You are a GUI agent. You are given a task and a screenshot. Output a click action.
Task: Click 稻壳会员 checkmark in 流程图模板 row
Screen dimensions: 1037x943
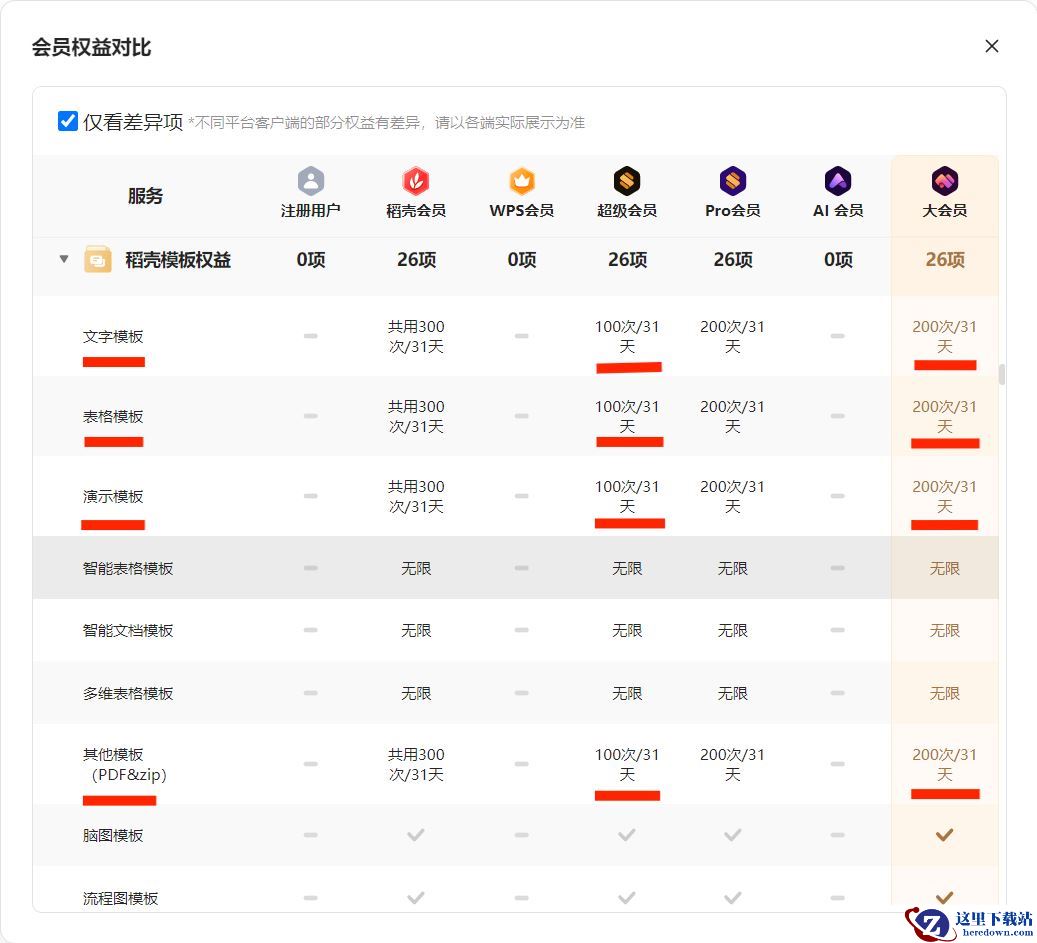point(416,898)
